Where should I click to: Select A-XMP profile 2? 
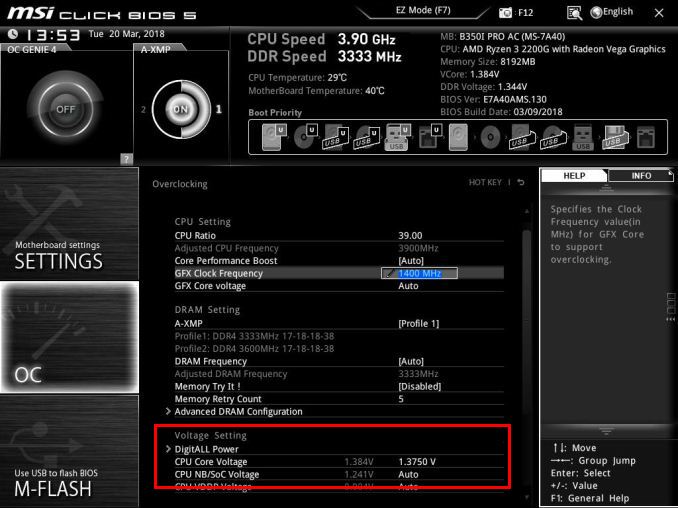click(x=143, y=109)
